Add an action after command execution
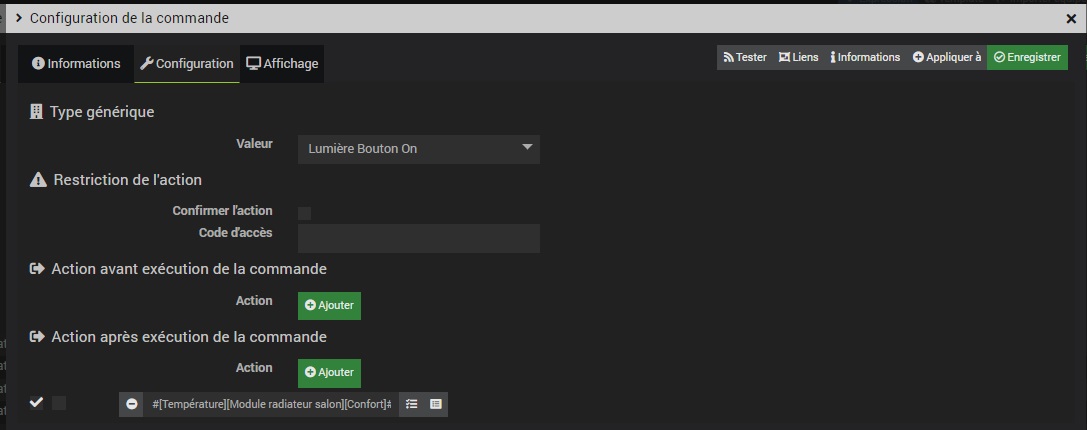 pos(329,373)
